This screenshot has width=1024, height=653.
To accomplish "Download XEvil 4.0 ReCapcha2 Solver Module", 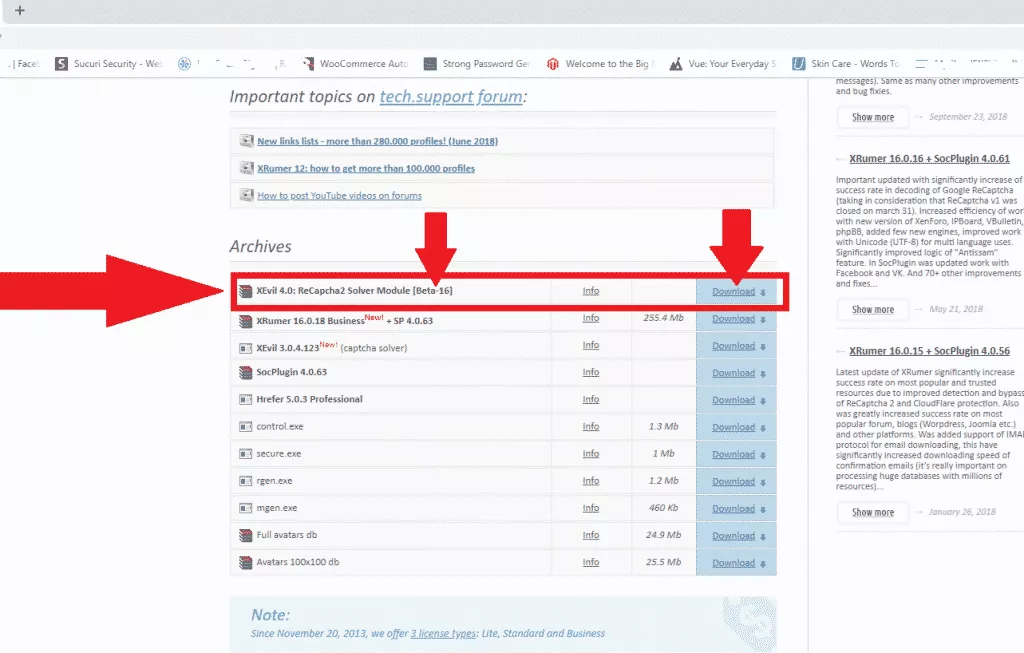I will pyautogui.click(x=733, y=292).
